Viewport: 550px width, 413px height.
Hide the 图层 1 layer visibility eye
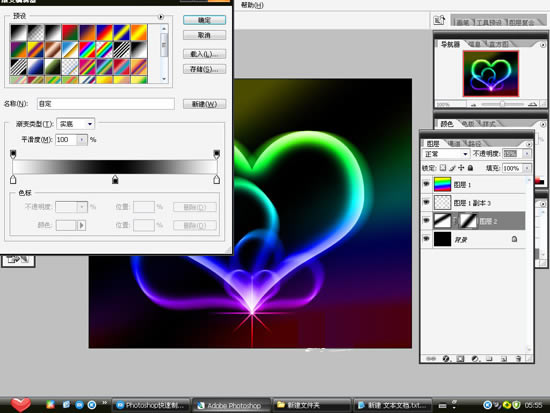427,184
